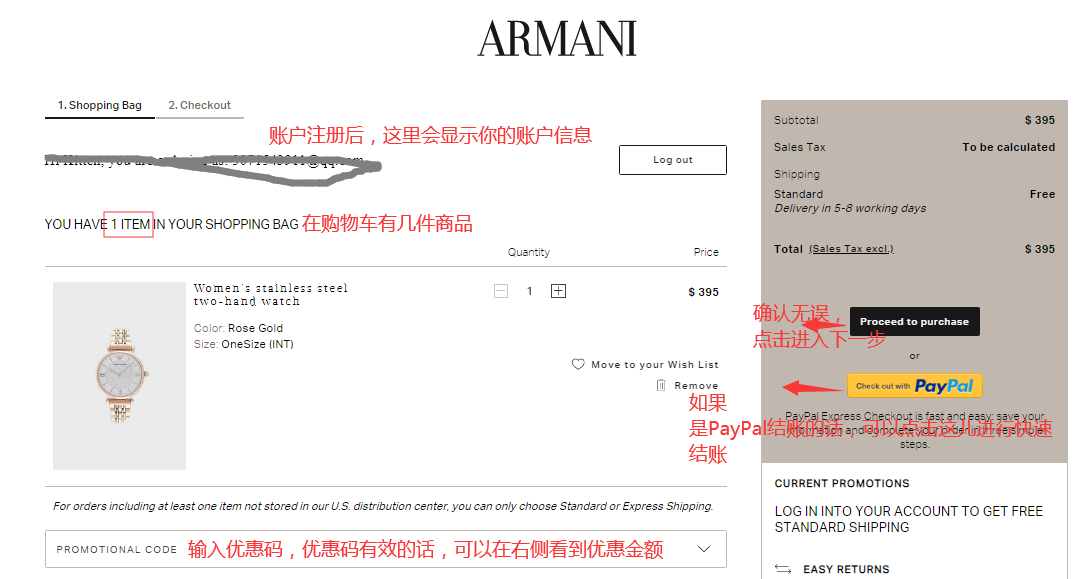Viewport: 1078px width, 579px height.
Task: Open the rose gold watch thumbnail
Action: click(x=120, y=375)
